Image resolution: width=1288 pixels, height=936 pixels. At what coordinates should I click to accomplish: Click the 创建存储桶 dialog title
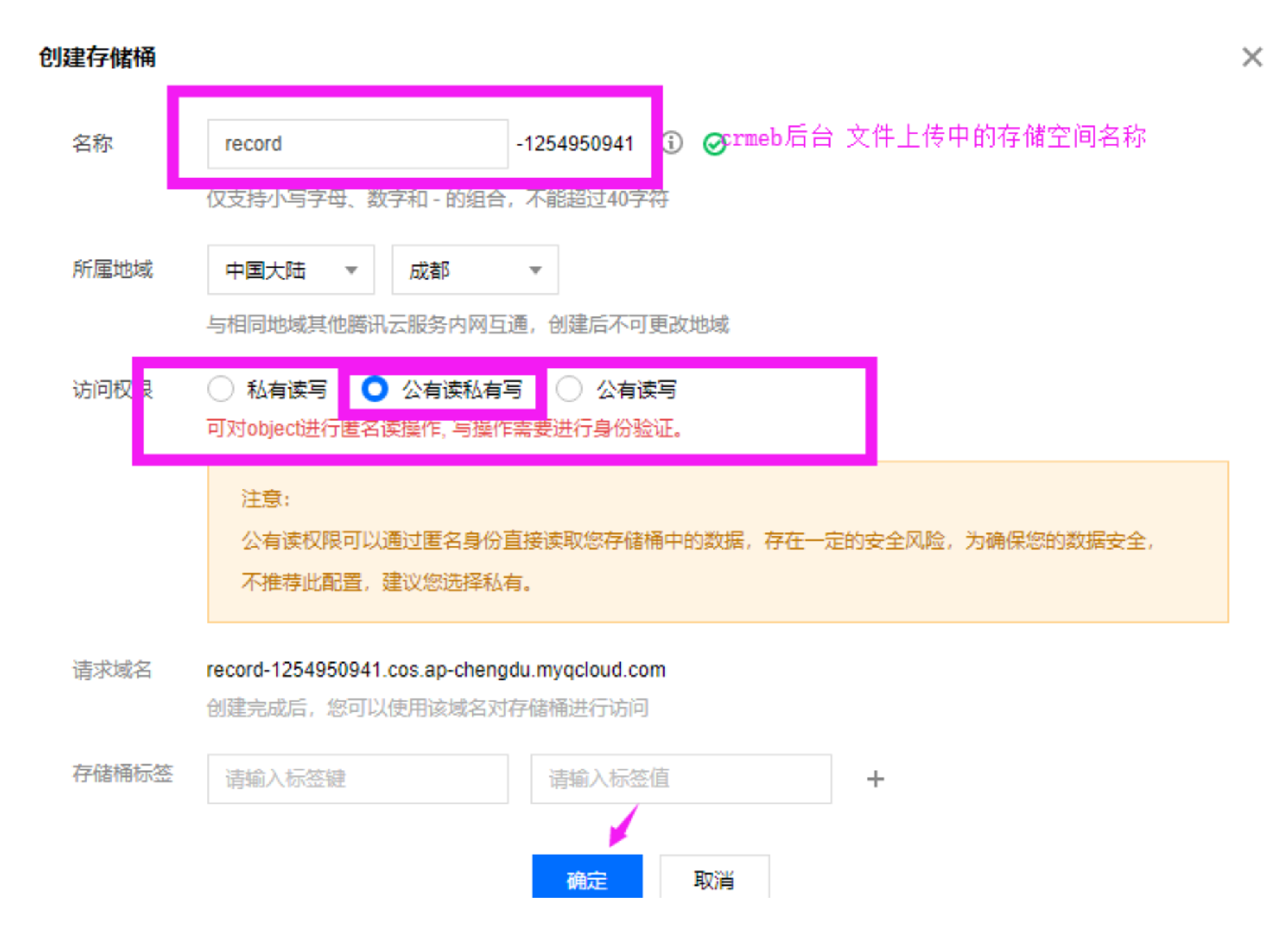click(97, 58)
